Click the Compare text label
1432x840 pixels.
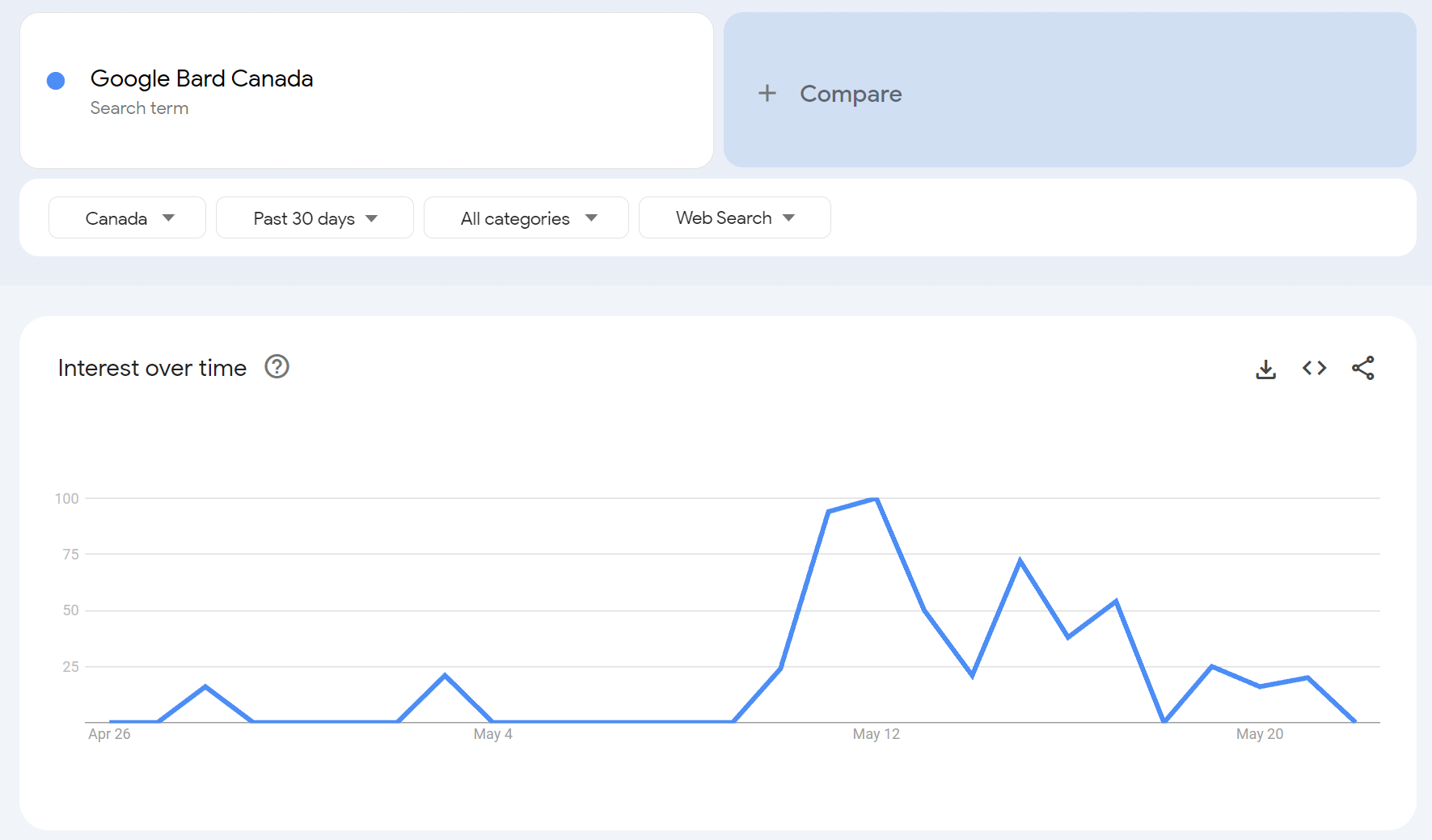[x=850, y=94]
